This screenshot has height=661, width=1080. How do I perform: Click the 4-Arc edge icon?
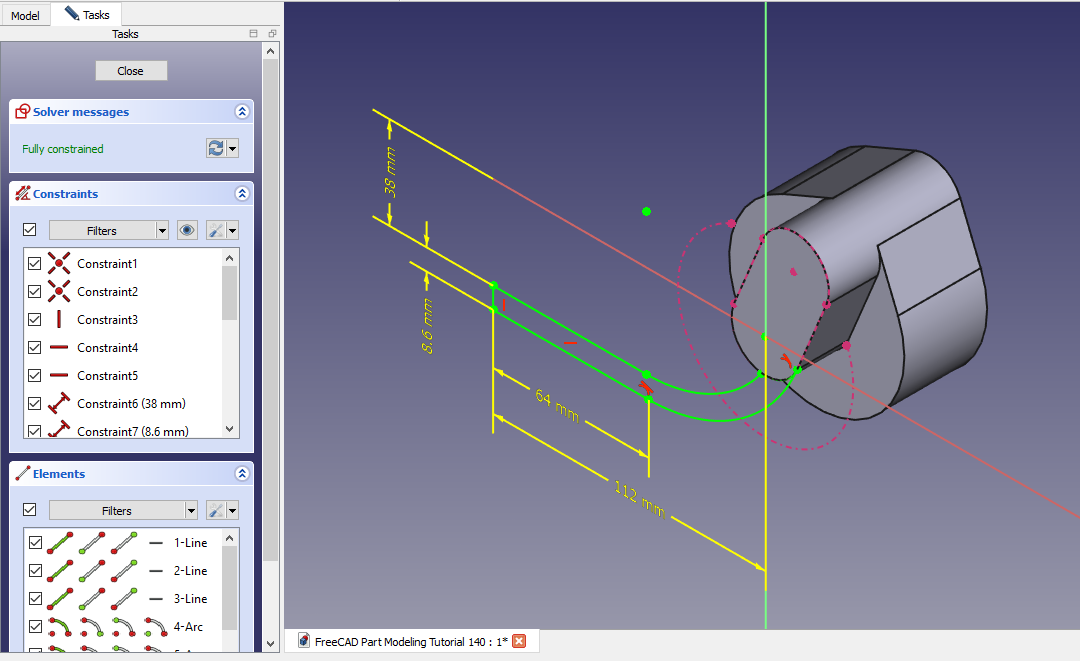tap(60, 627)
